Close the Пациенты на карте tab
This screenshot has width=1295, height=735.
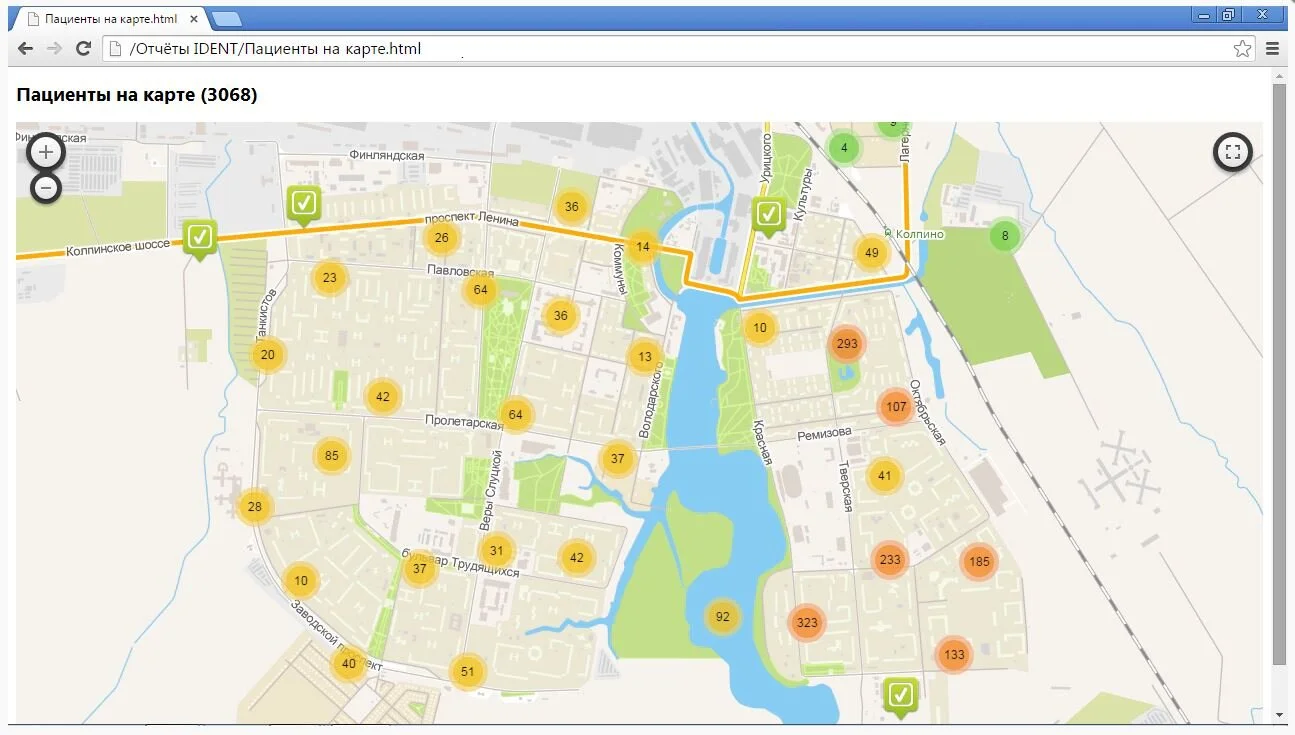tap(194, 19)
